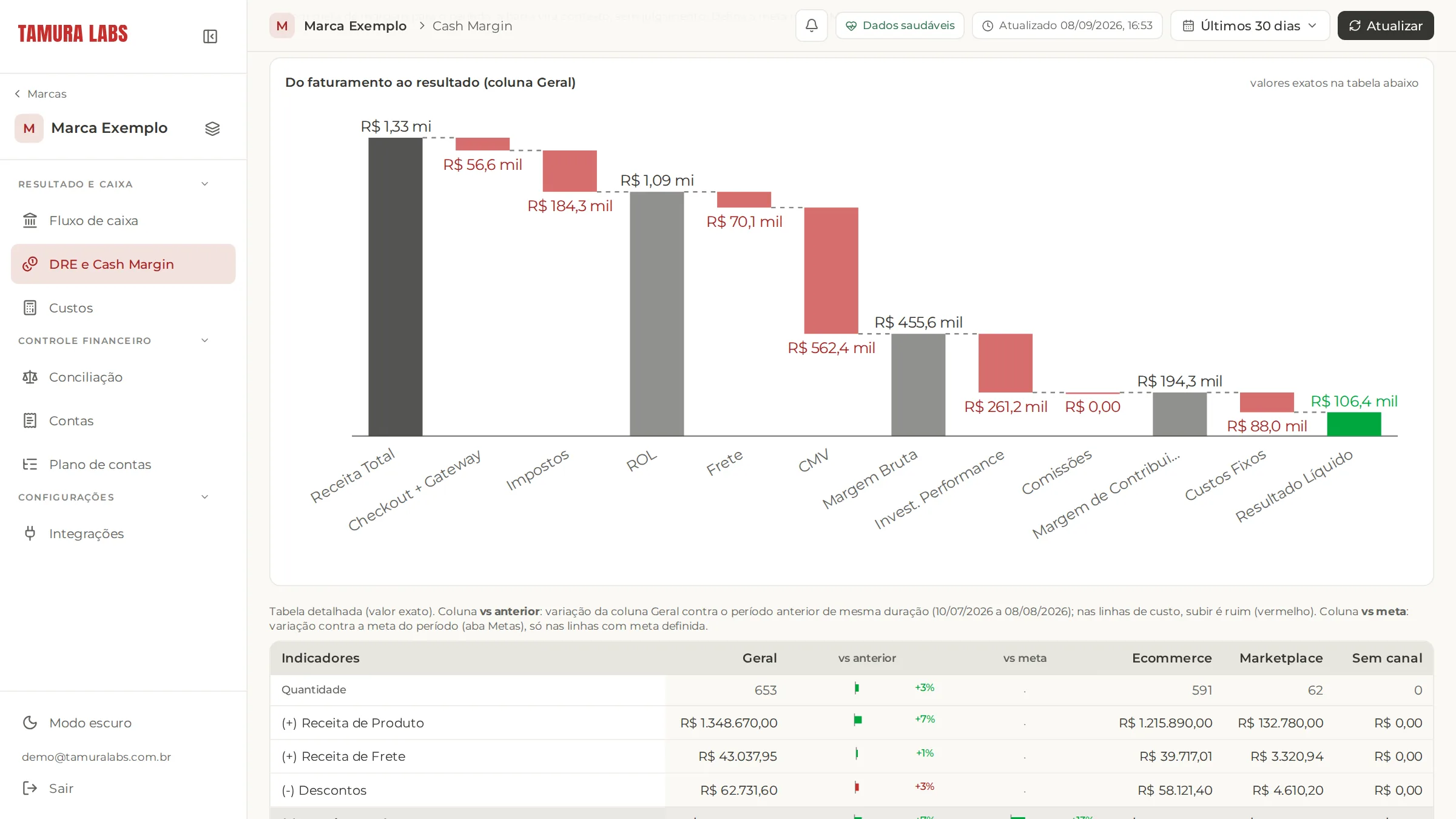The image size is (1456, 819).
Task: Open the Custos menu item
Action: (123, 308)
